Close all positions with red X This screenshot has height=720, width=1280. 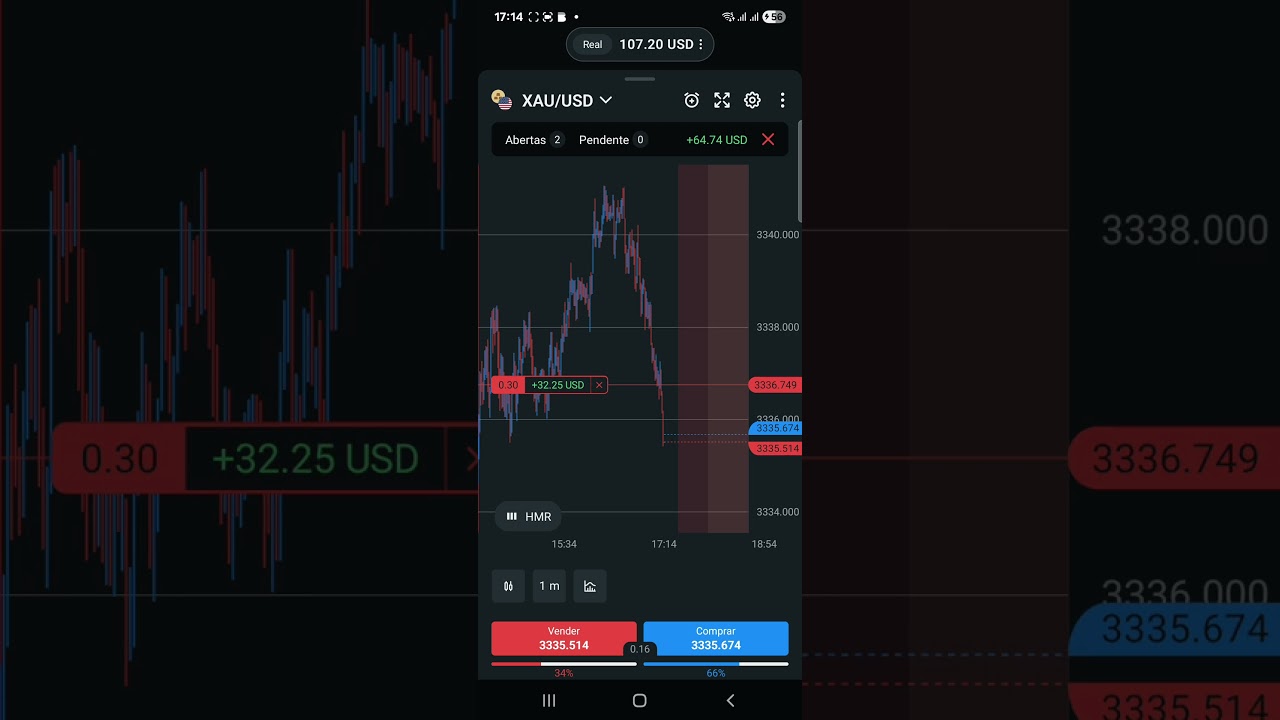(768, 140)
